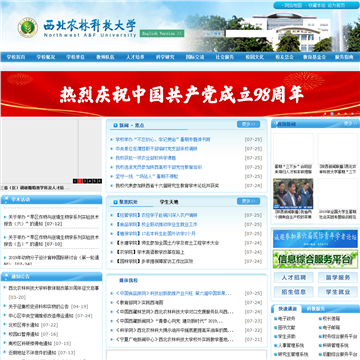Open the 人才招聘 button
The image size is (360, 360).
click(x=294, y=278)
